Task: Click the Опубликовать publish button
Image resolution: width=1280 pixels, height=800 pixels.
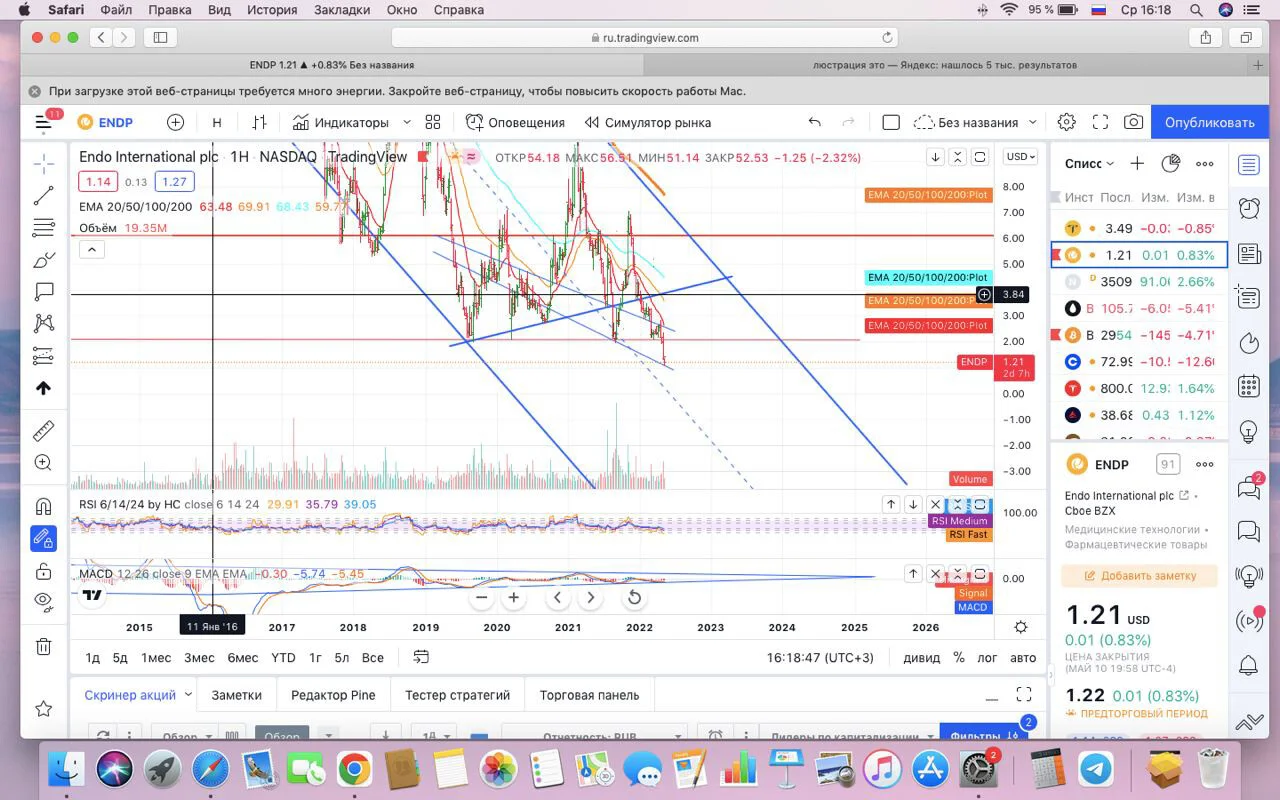Action: (1209, 122)
